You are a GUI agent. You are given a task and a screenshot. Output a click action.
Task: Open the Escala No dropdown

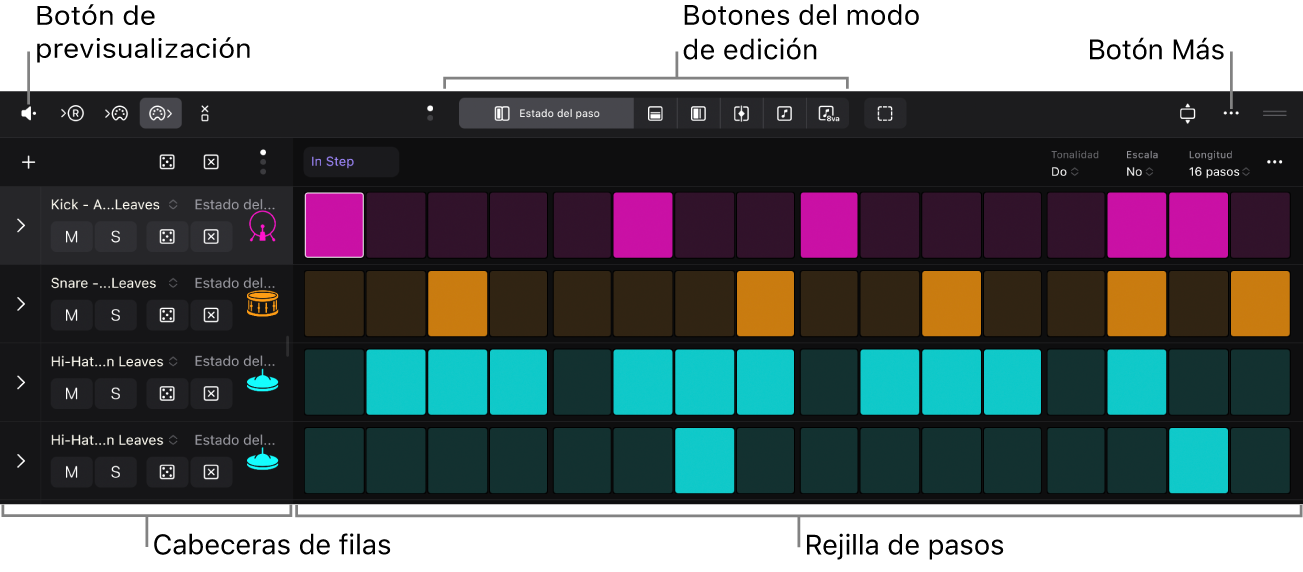point(1139,172)
